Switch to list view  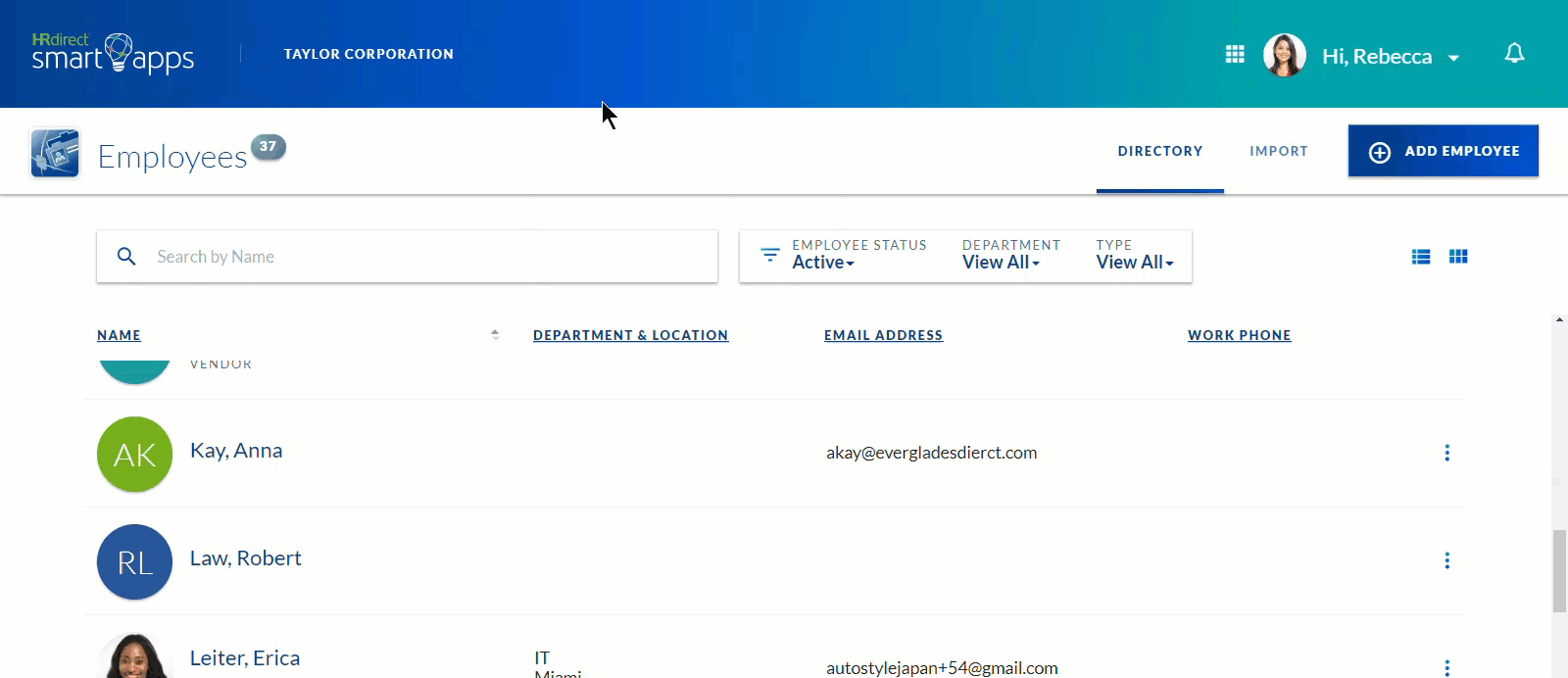[1421, 257]
